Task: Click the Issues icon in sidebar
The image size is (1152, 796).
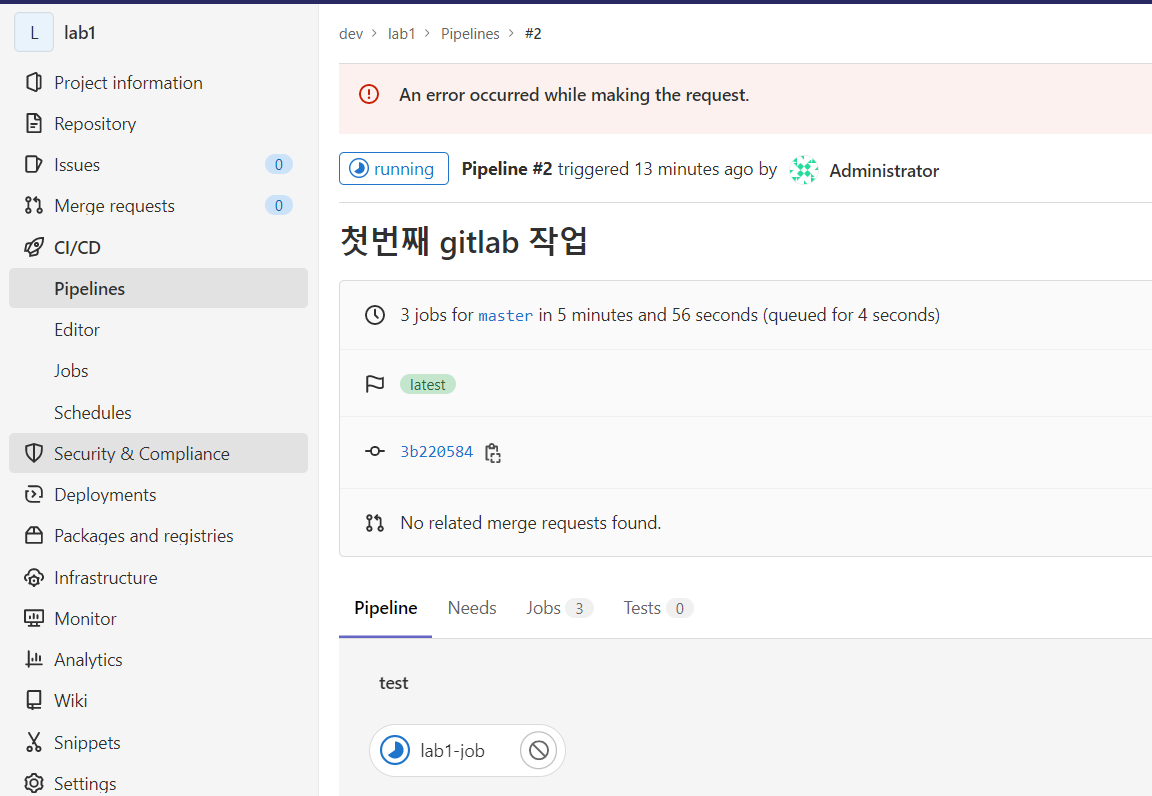Action: point(34,164)
